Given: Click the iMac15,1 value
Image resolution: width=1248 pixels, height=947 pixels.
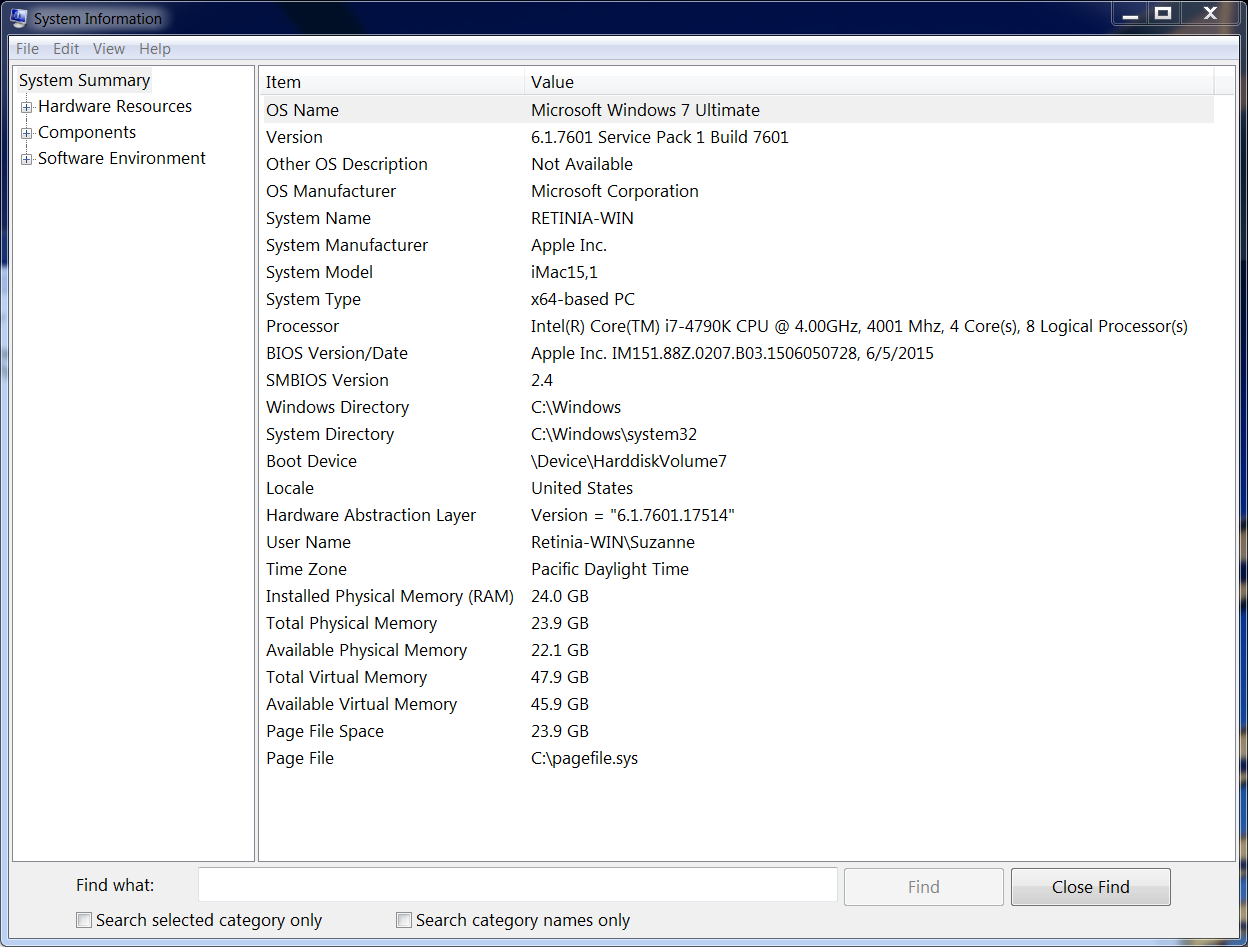Looking at the screenshot, I should (x=566, y=272).
